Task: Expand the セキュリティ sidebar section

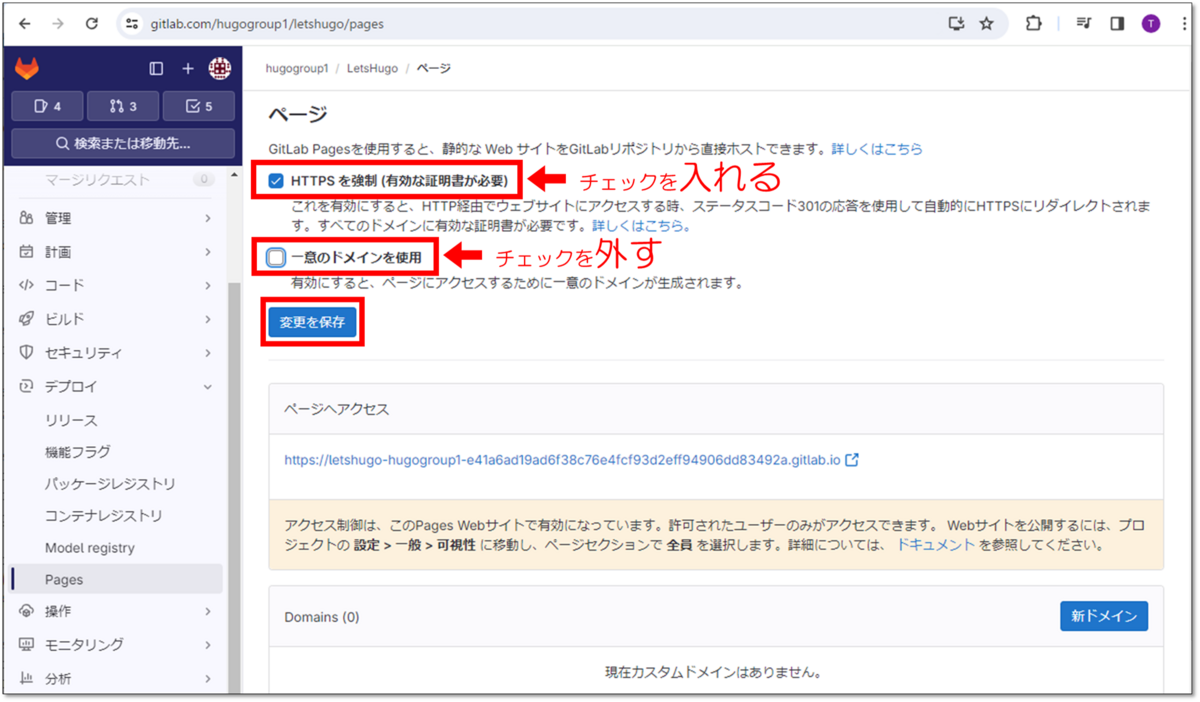Action: coord(117,353)
